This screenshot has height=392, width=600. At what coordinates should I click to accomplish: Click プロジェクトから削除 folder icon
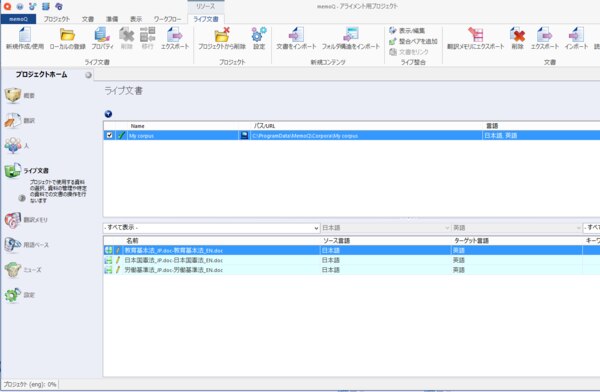point(222,34)
